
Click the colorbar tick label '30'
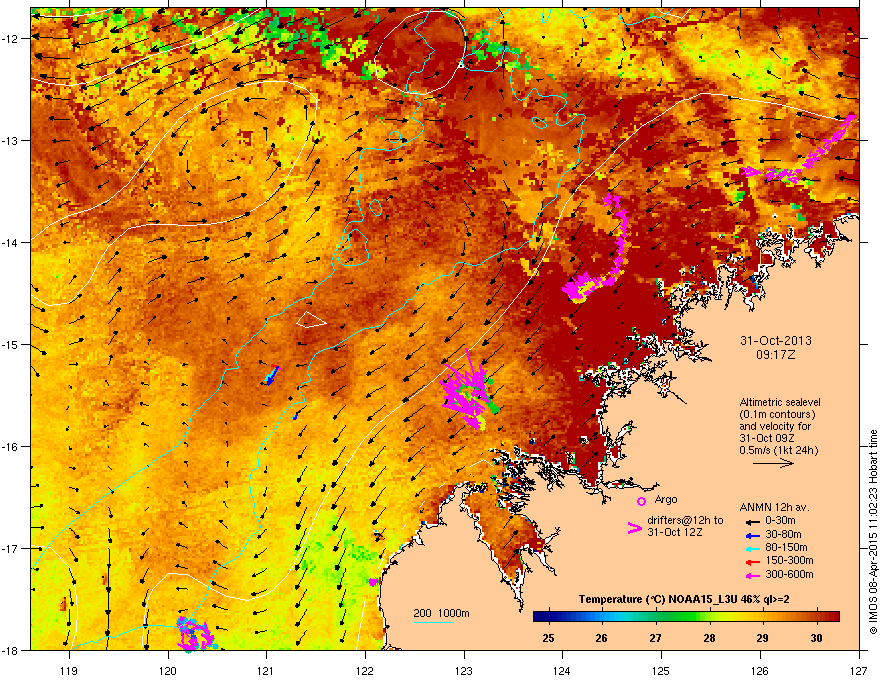click(x=817, y=638)
